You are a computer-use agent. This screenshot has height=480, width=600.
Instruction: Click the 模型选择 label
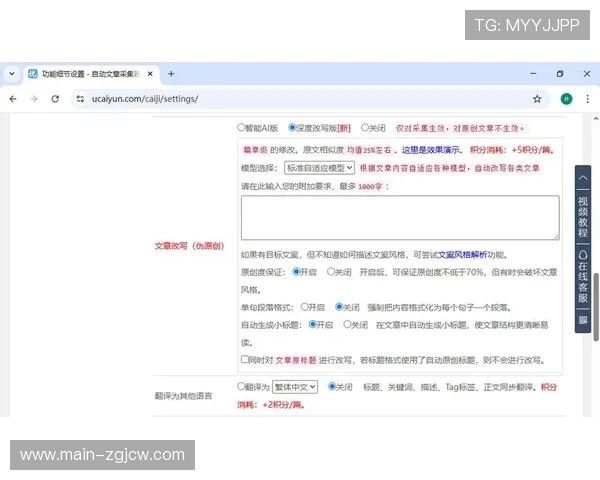click(259, 168)
